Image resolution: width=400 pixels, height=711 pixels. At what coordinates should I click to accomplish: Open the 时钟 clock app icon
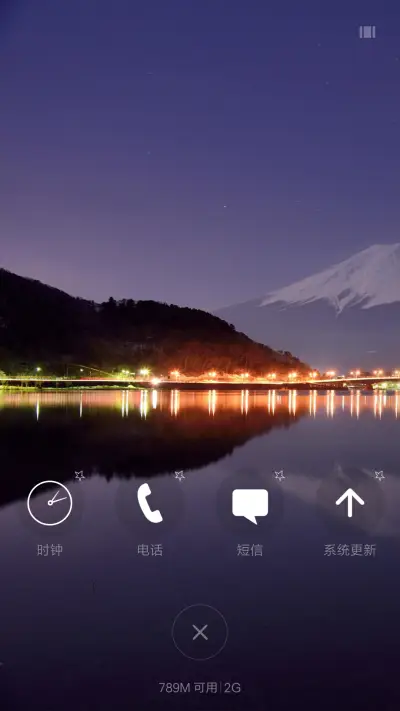tap(50, 503)
